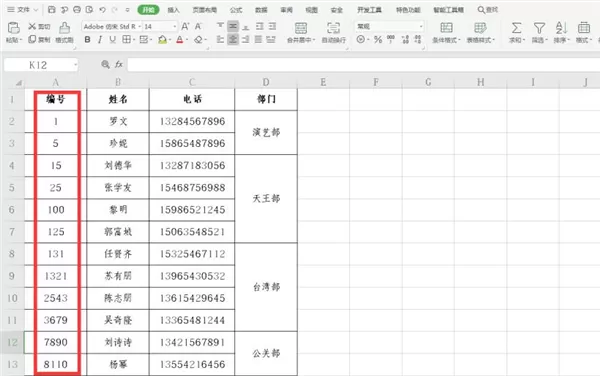Screen dimensions: 600x376
Task: Click the AutoSum sigma icon
Action: [x=517, y=28]
